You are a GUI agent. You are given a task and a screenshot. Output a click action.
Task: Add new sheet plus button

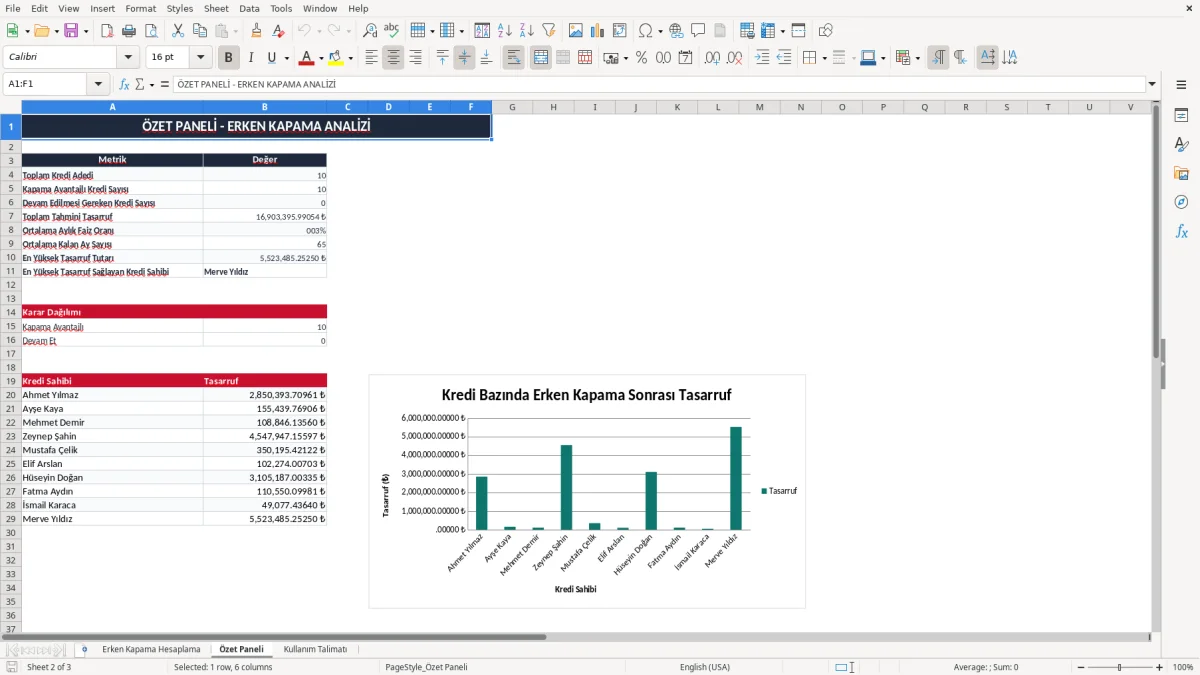tap(84, 649)
